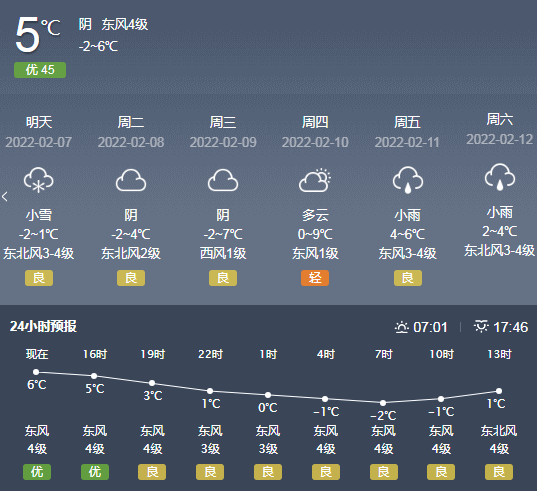Image resolution: width=537 pixels, height=491 pixels.
Task: Click the 10时 data point on the curve
Action: tap(441, 399)
